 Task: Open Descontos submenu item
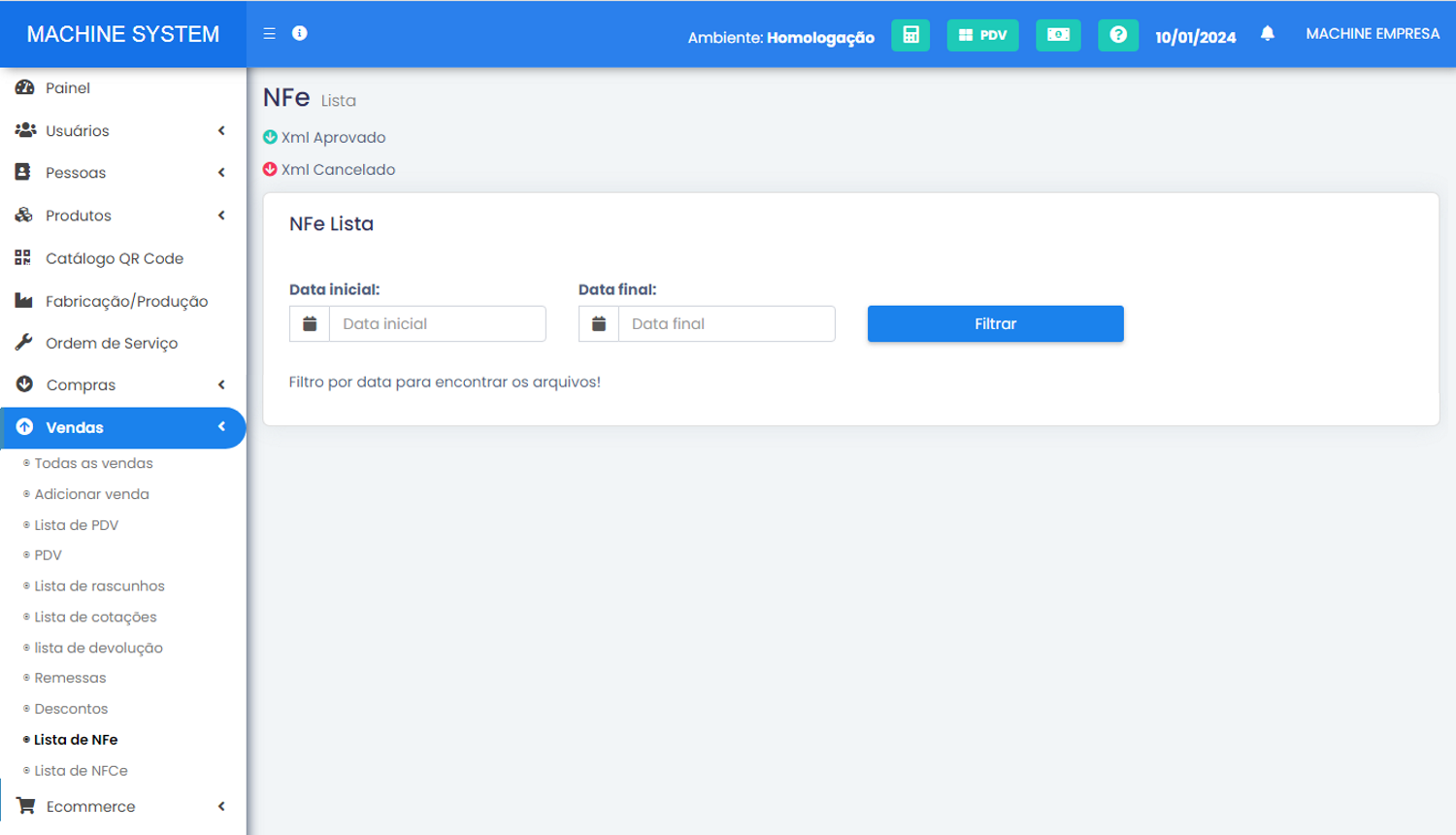tap(71, 709)
